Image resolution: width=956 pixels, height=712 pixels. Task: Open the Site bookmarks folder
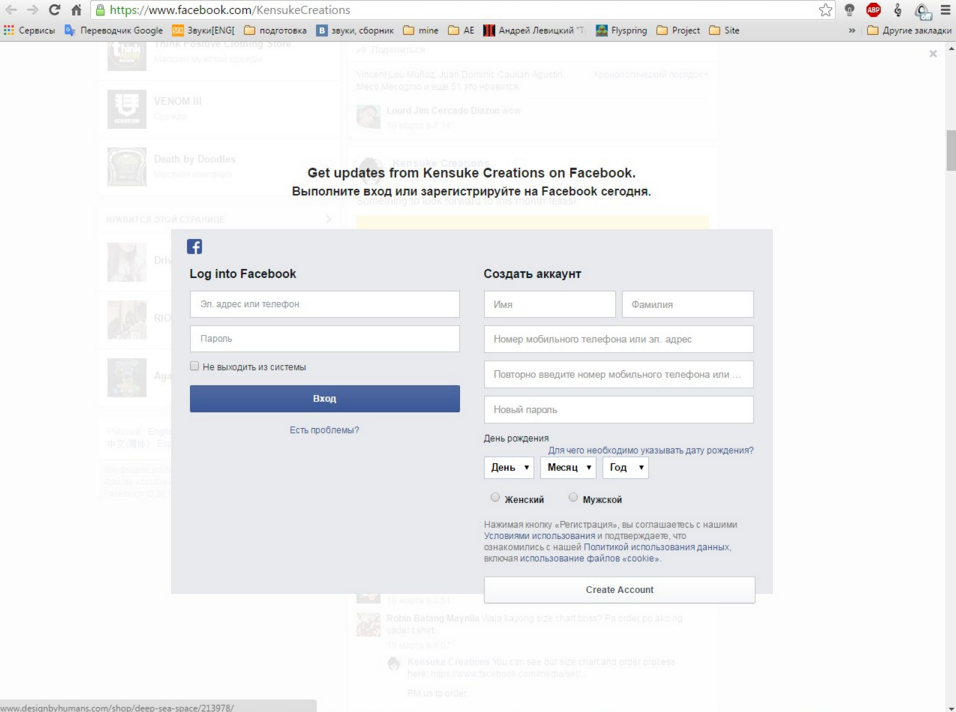[x=724, y=30]
